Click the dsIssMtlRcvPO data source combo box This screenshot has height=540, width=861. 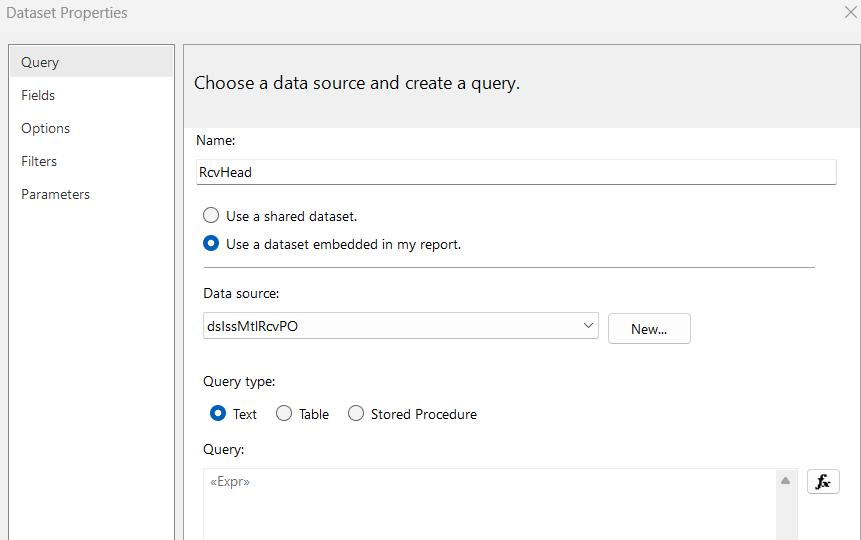point(390,327)
